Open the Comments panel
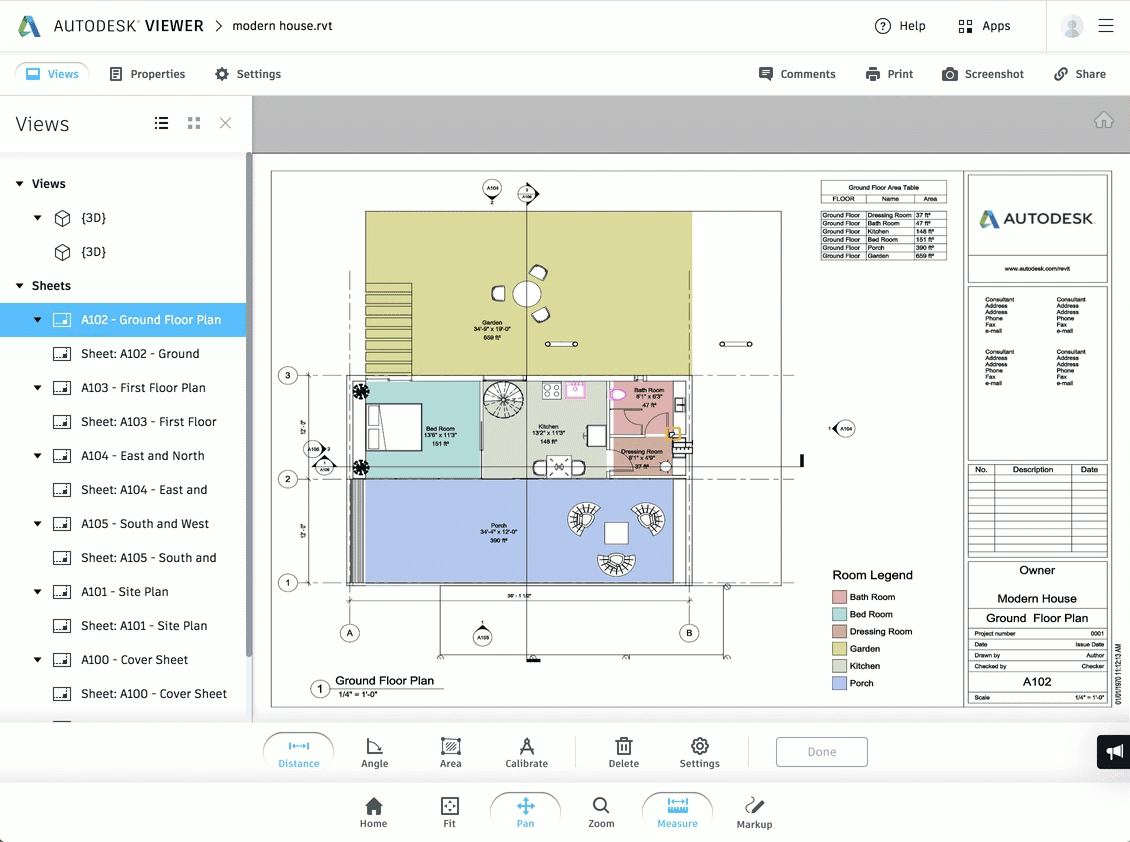 (797, 74)
